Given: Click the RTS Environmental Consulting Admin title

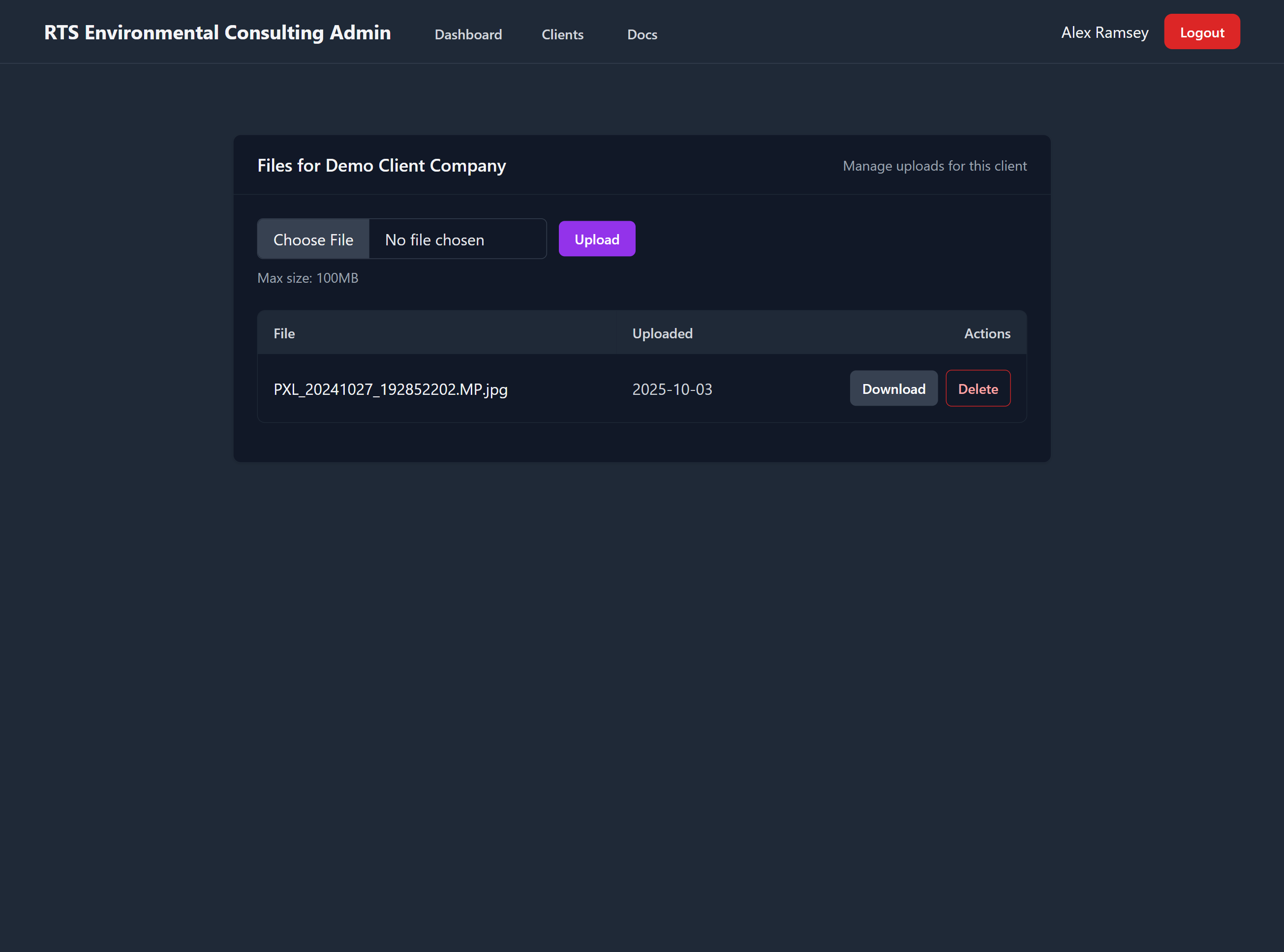Looking at the screenshot, I should (x=217, y=33).
